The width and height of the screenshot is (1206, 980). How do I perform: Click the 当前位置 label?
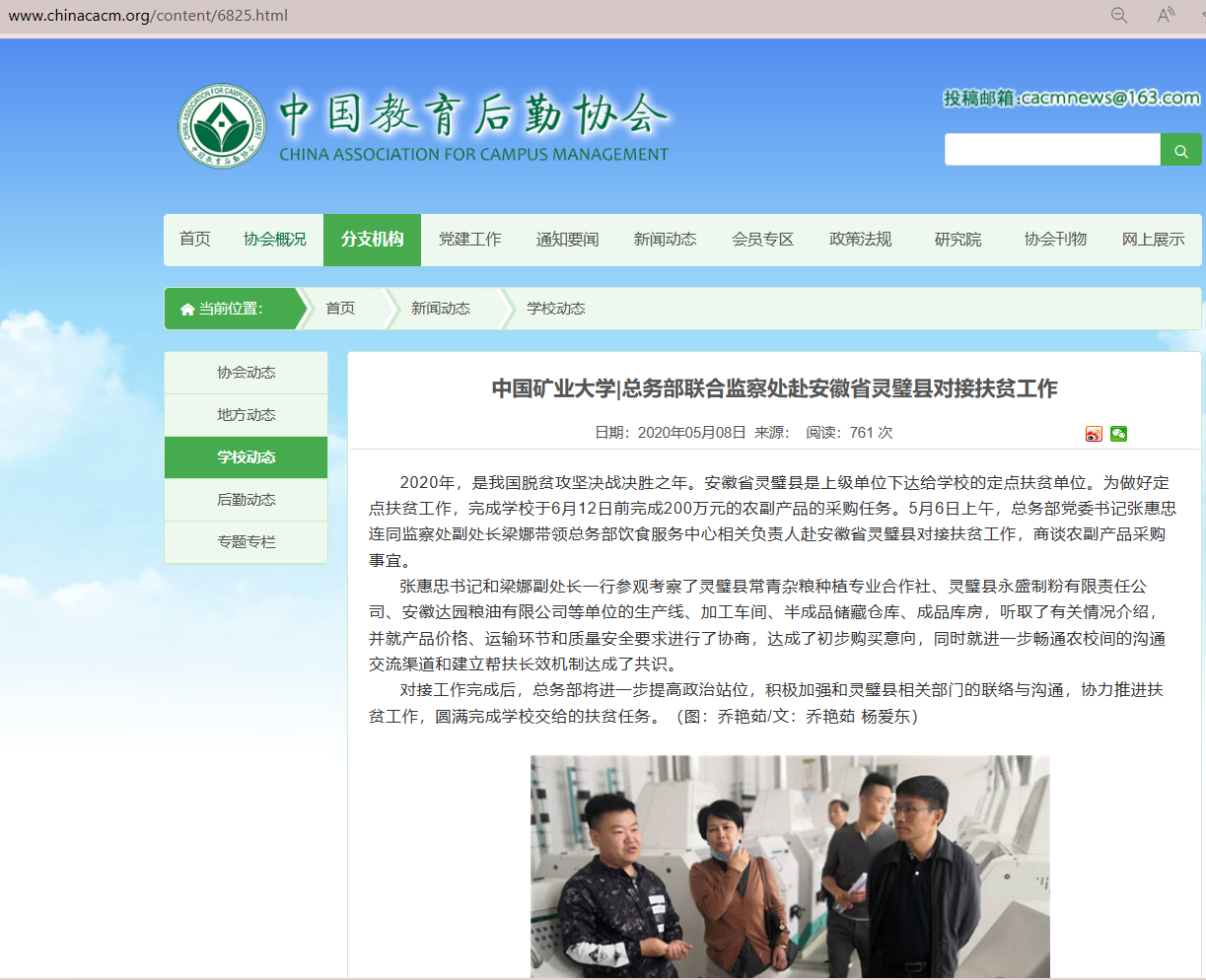[231, 309]
